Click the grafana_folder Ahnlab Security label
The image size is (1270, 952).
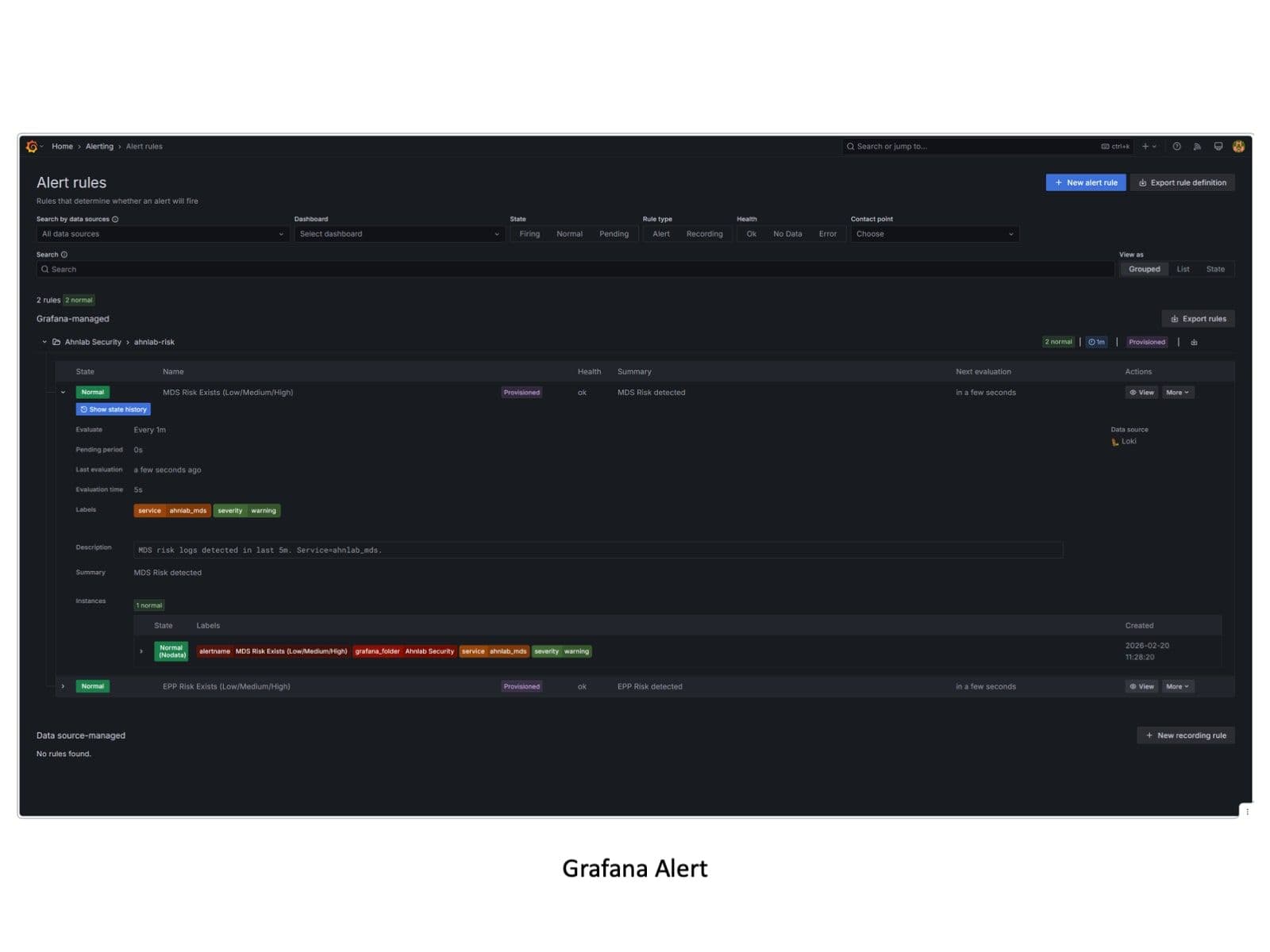405,652
